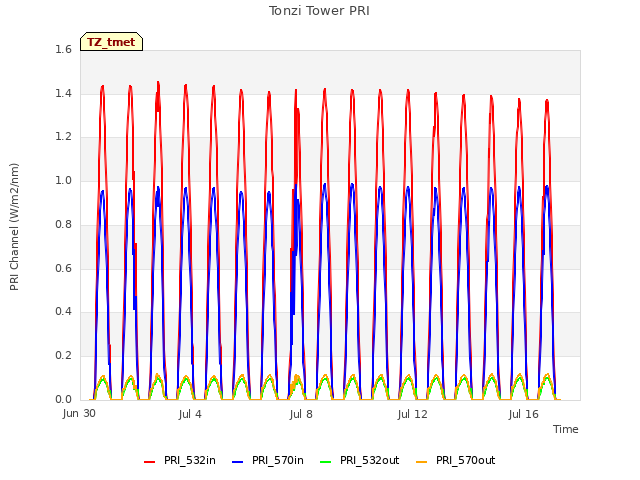The width and height of the screenshot is (640, 480).
Task: Toggle the PRI_532in legend entry
Action: pyautogui.click(x=180, y=460)
